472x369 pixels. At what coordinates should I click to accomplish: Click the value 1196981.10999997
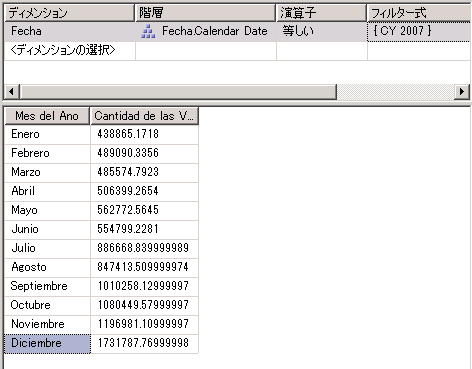point(144,325)
